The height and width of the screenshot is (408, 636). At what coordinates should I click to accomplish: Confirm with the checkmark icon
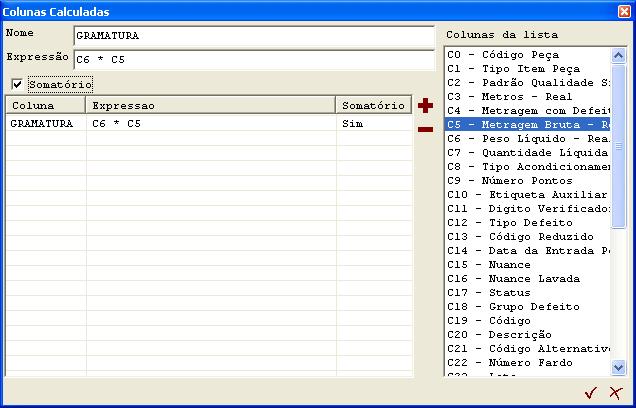pos(591,393)
